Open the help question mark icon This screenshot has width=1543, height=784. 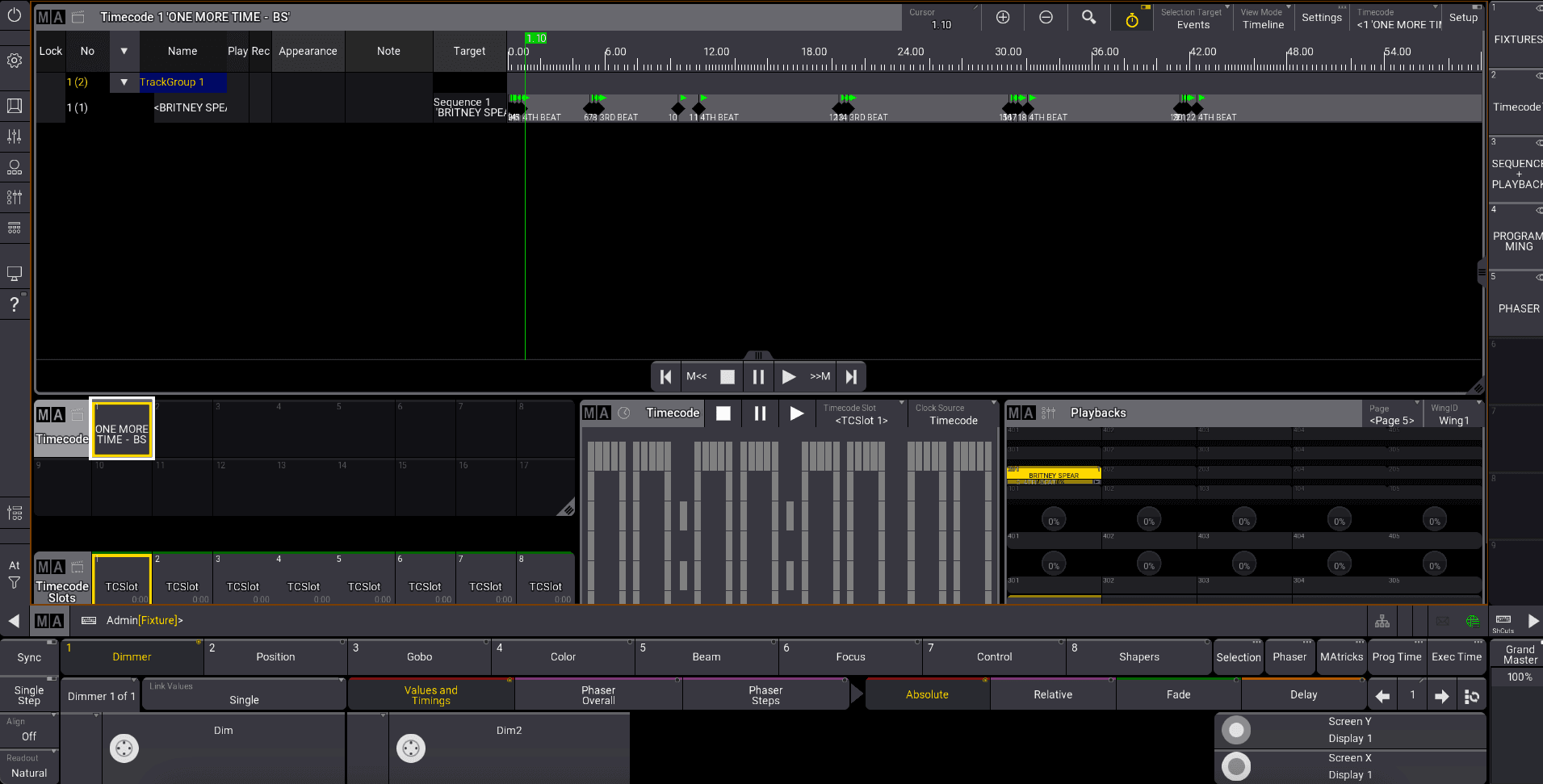coord(15,304)
